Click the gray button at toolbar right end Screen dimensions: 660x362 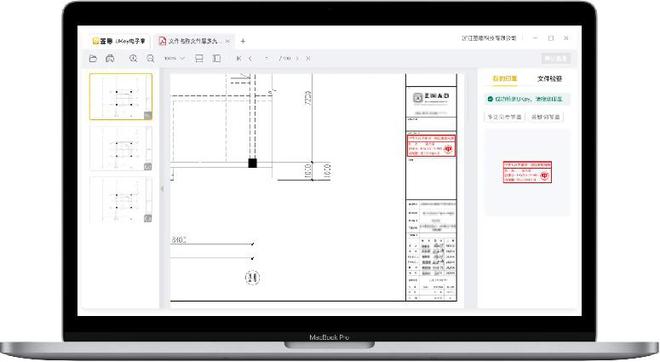click(556, 59)
